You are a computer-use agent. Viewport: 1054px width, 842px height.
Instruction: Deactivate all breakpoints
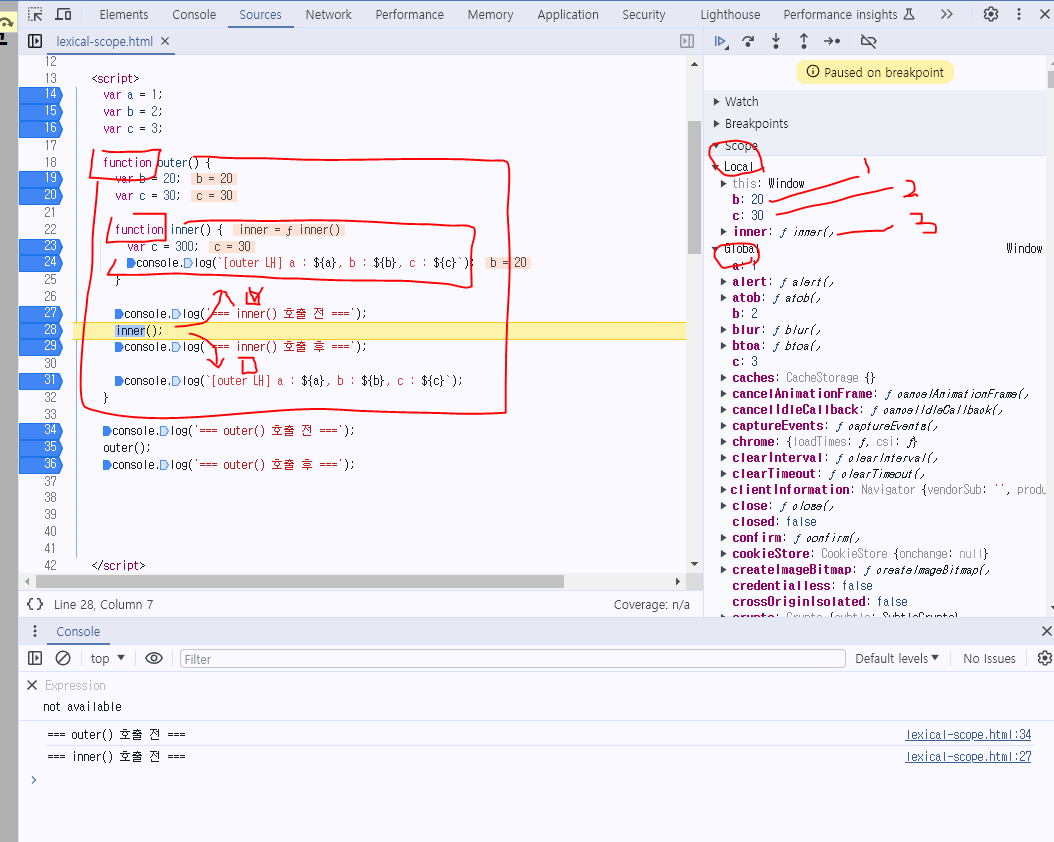click(x=868, y=42)
